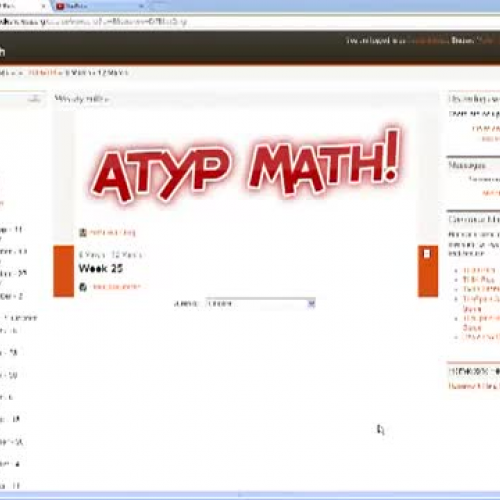Screen dimensions: 500x500
Task: Click the Messages block heading
Action: tap(467, 165)
